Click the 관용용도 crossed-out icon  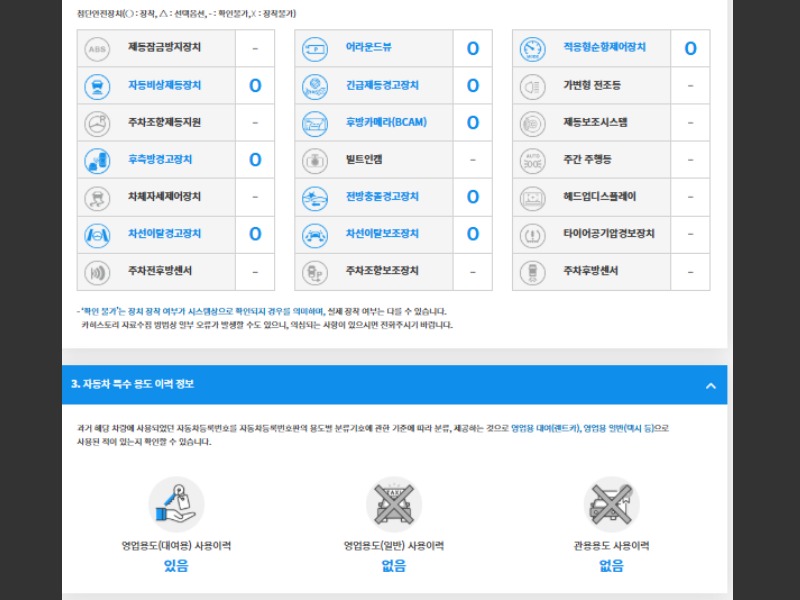[613, 504]
